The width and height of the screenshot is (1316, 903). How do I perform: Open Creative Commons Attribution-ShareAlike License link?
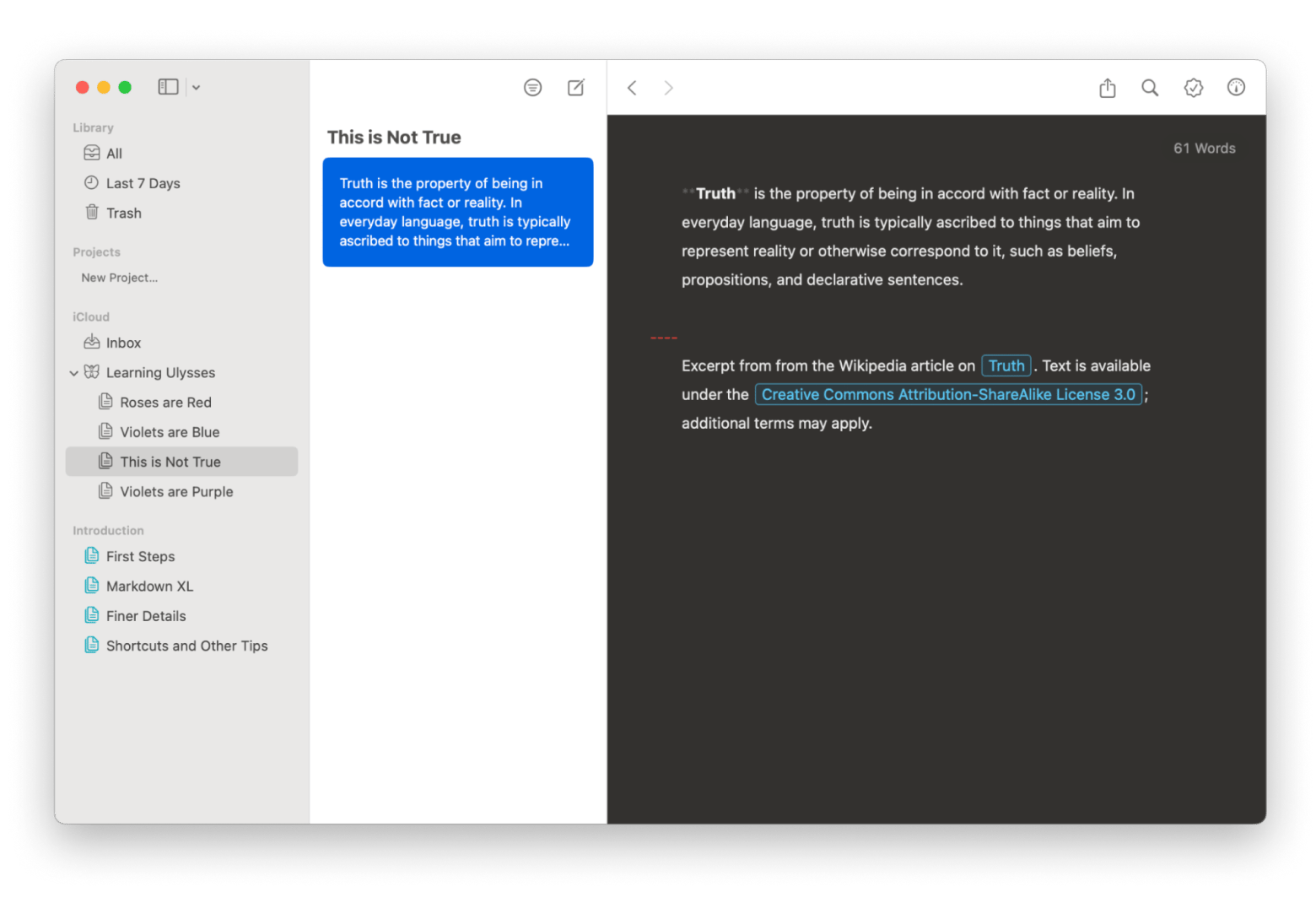947,395
